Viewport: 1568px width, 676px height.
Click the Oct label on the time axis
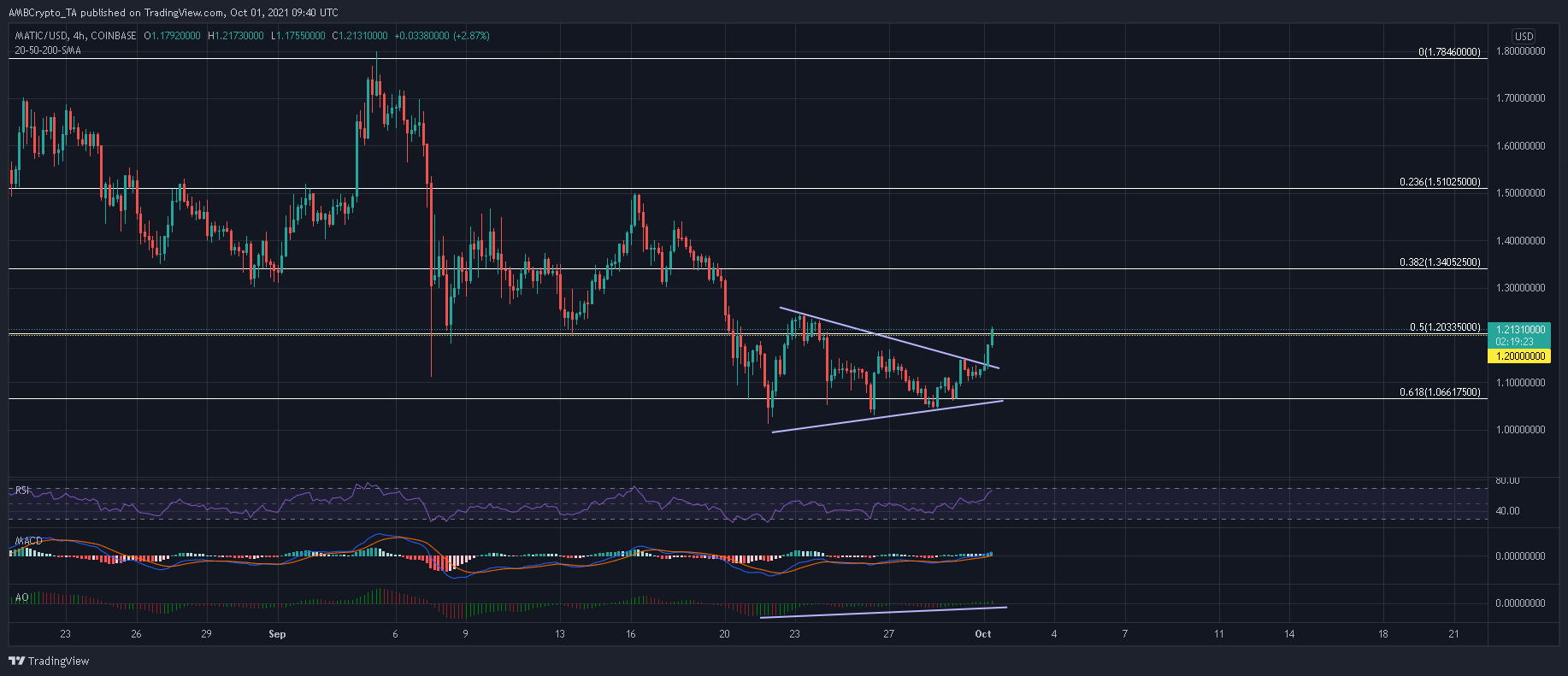click(x=983, y=634)
